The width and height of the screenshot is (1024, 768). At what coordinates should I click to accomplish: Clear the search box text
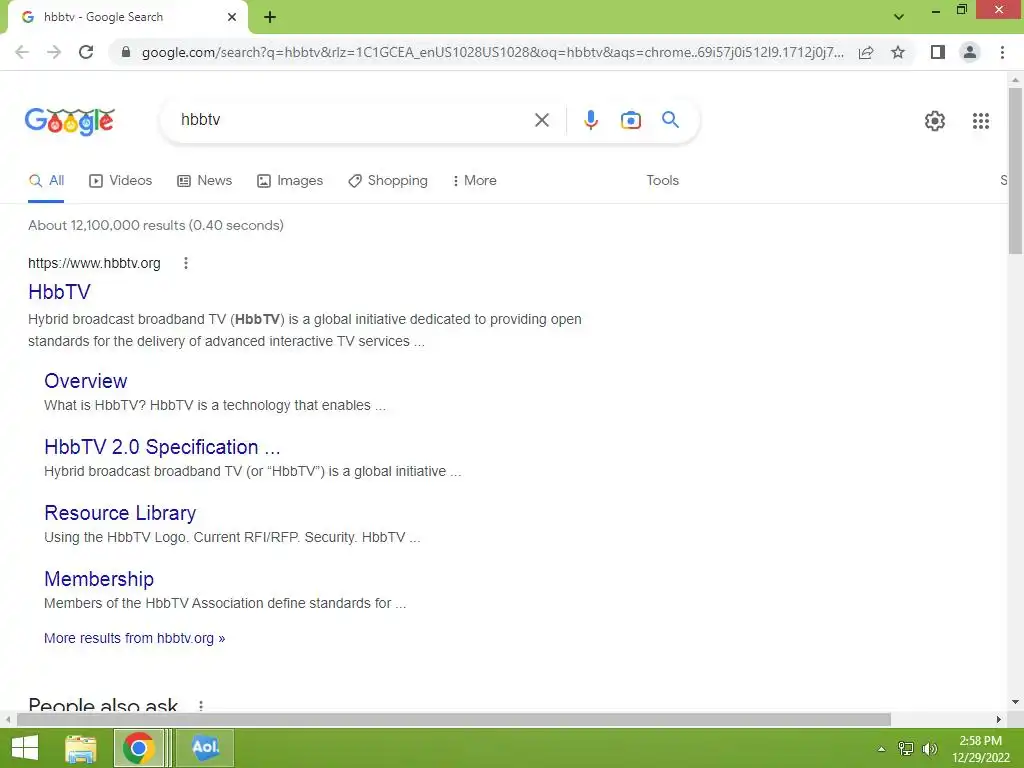click(541, 120)
